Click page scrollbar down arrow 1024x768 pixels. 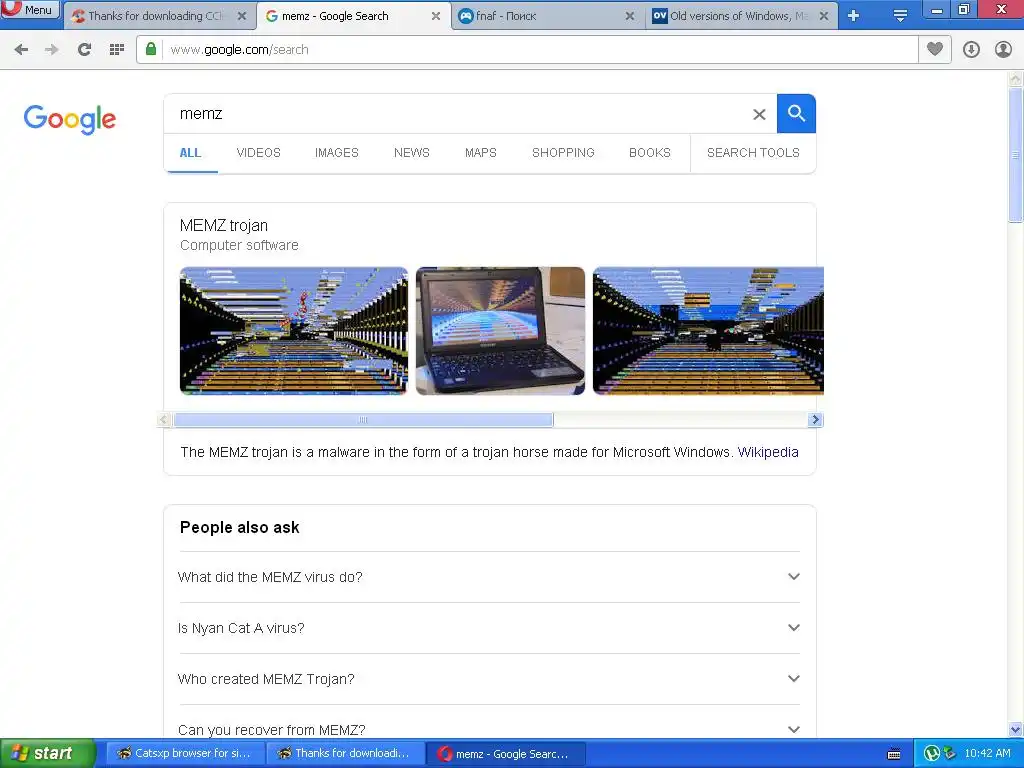pyautogui.click(x=1016, y=729)
